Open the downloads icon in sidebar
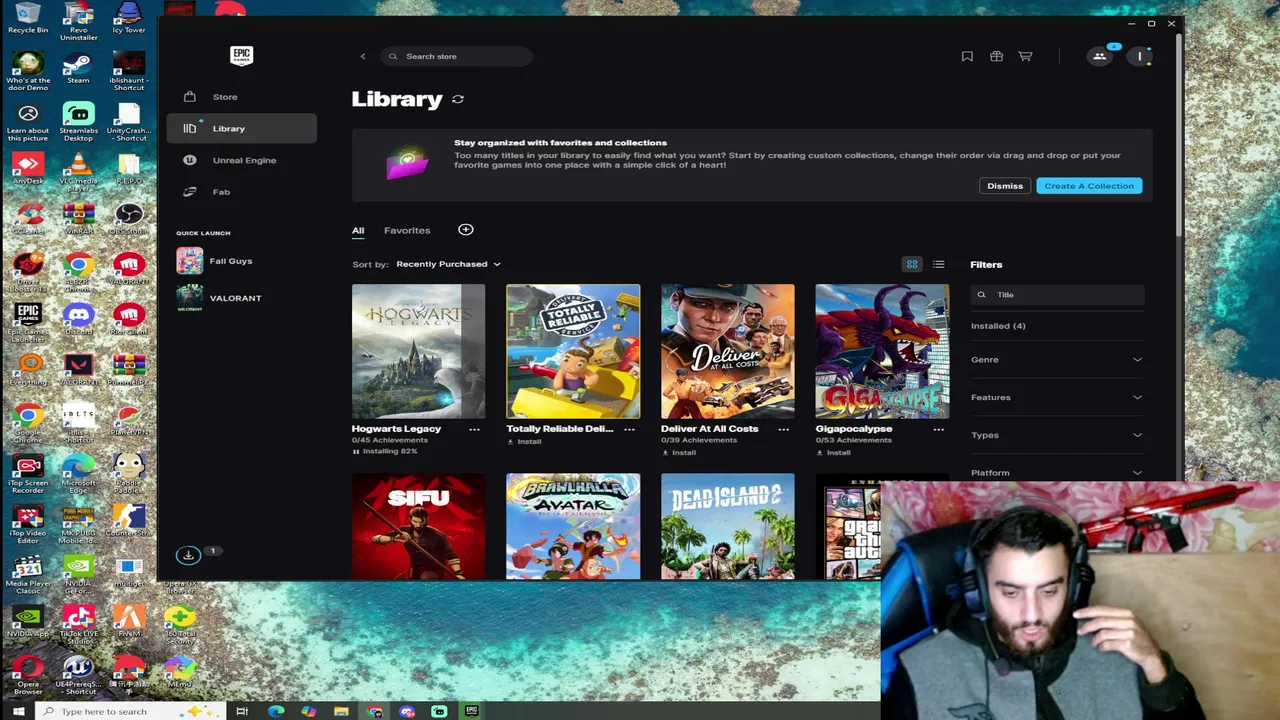Viewport: 1280px width, 720px height. click(188, 555)
